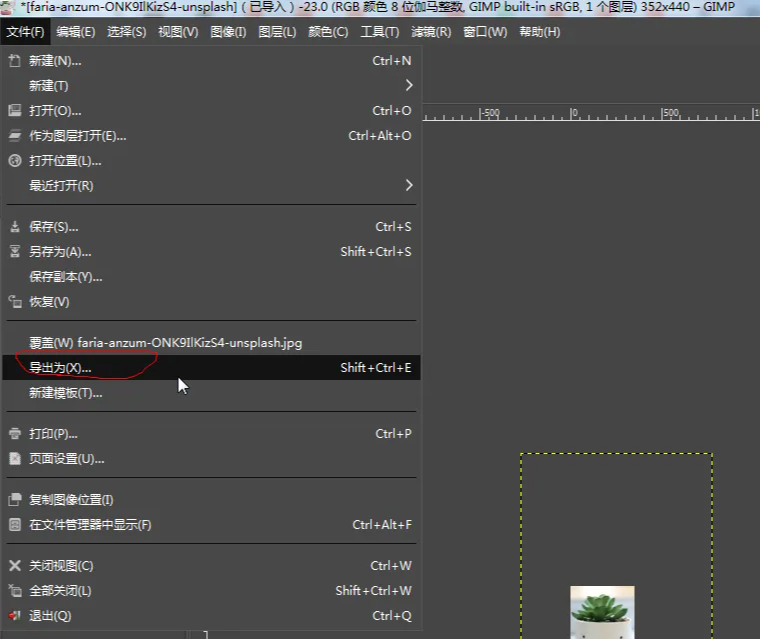Open the 编辑(E) menu in menu bar
The image size is (760, 639).
[x=75, y=32]
